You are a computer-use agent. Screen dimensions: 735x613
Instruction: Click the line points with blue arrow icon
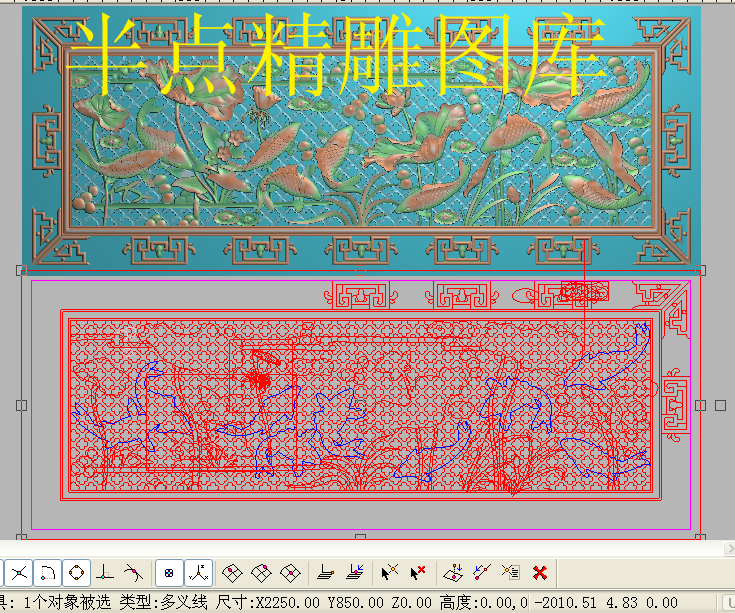click(482, 572)
